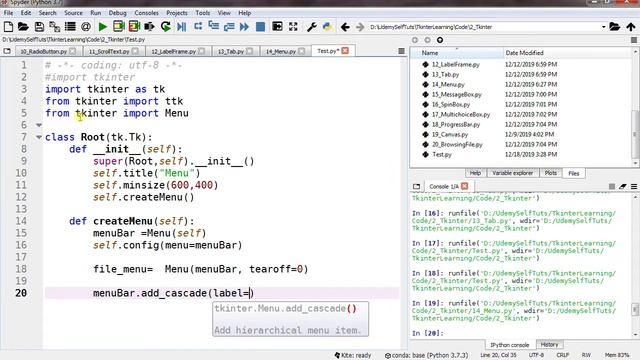Image resolution: width=640 pixels, height=360 pixels.
Task: Sort files by the Name column header
Action: [457, 53]
